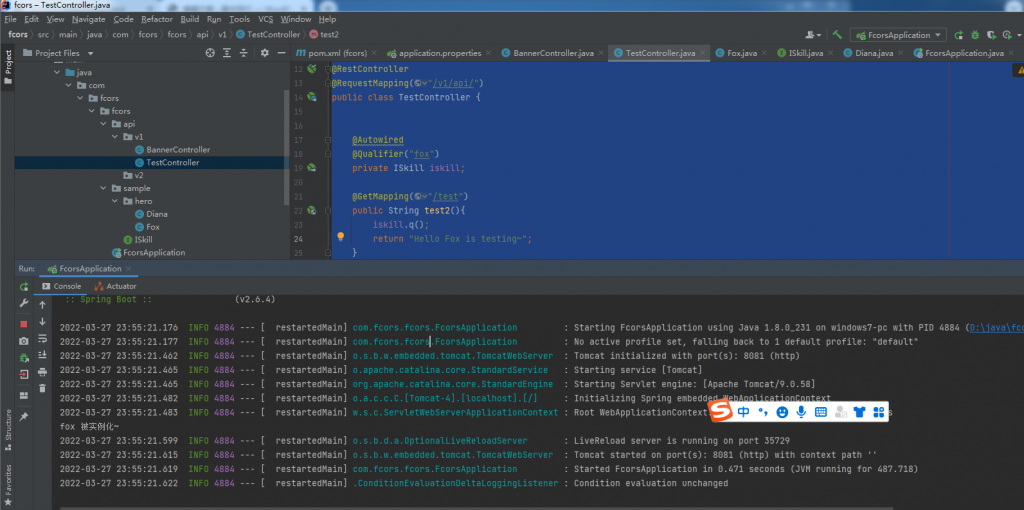Stop the running application with red square
Image resolution: width=1024 pixels, height=510 pixels.
[x=24, y=324]
